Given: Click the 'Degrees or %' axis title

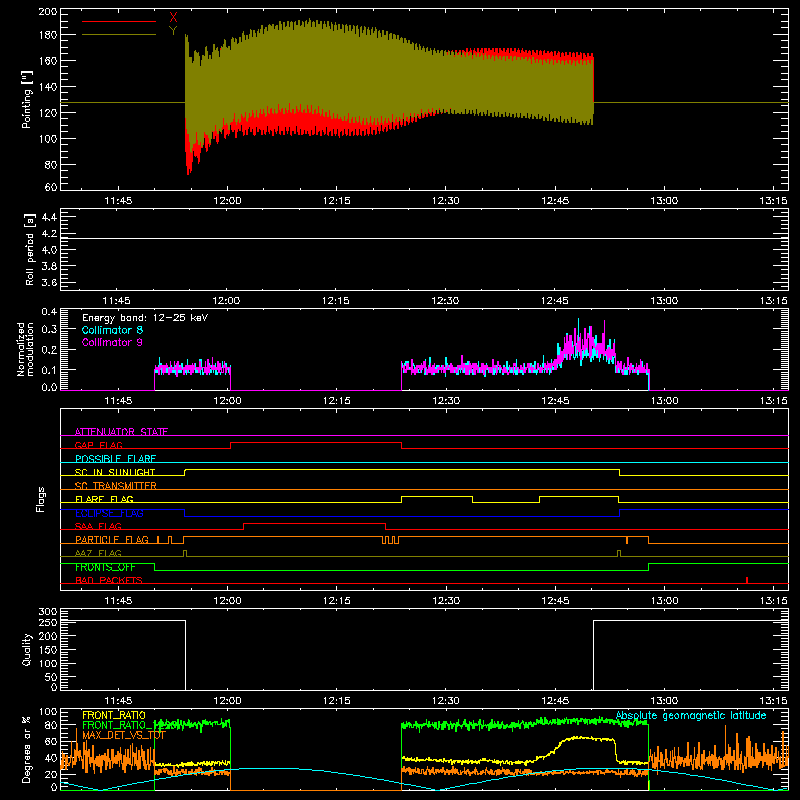Looking at the screenshot, I should coord(27,749).
